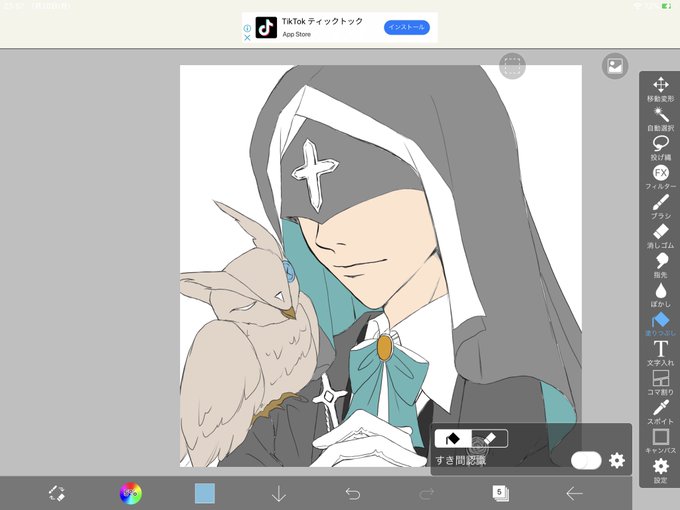This screenshot has height=510, width=680.
Task: Open the selection area button above canvas
Action: 512,66
